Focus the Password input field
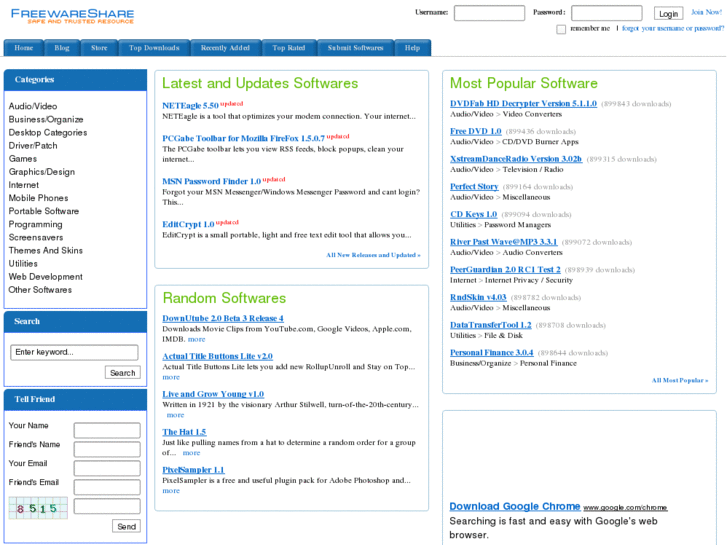Viewport: 727px width, 545px height. click(606, 13)
